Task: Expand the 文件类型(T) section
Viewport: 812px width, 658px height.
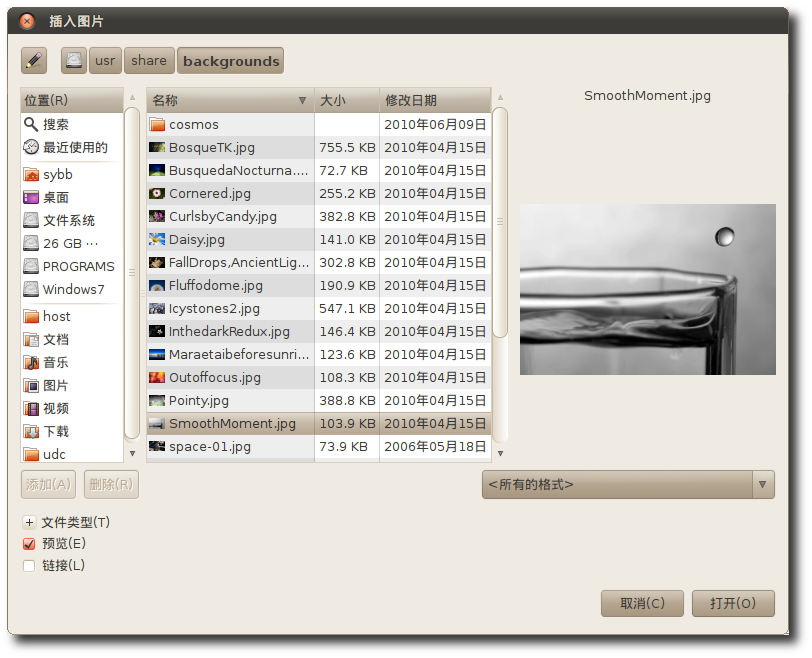Action: coord(30,522)
